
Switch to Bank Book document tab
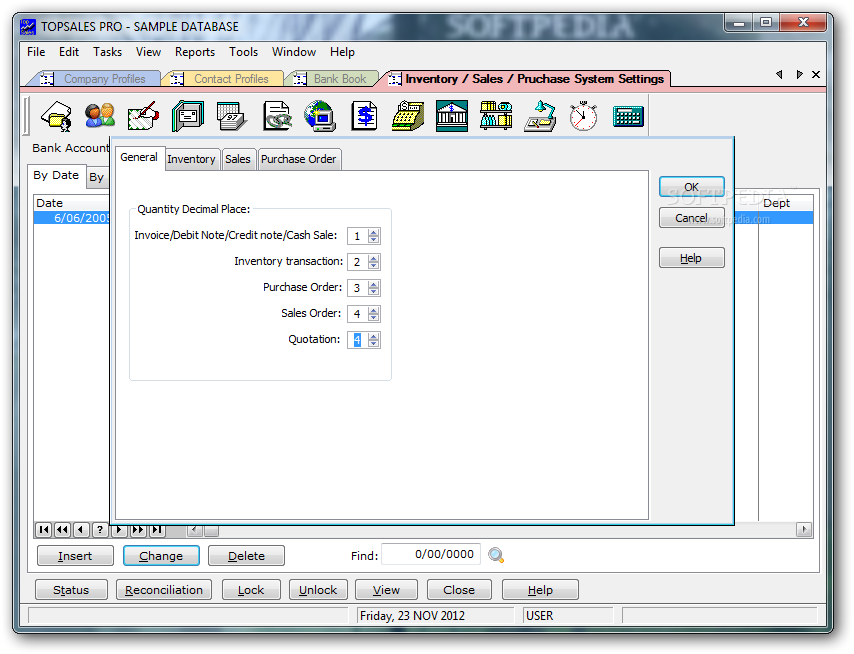pyautogui.click(x=340, y=79)
